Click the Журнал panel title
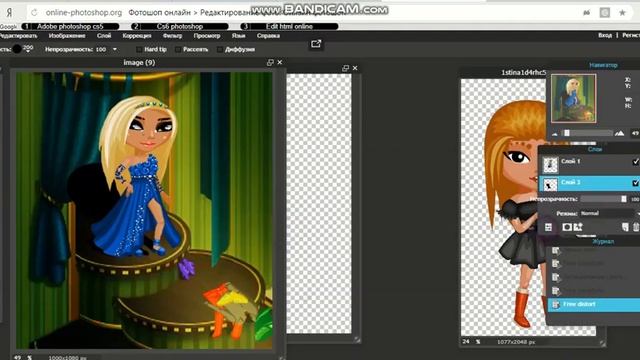 pyautogui.click(x=603, y=242)
